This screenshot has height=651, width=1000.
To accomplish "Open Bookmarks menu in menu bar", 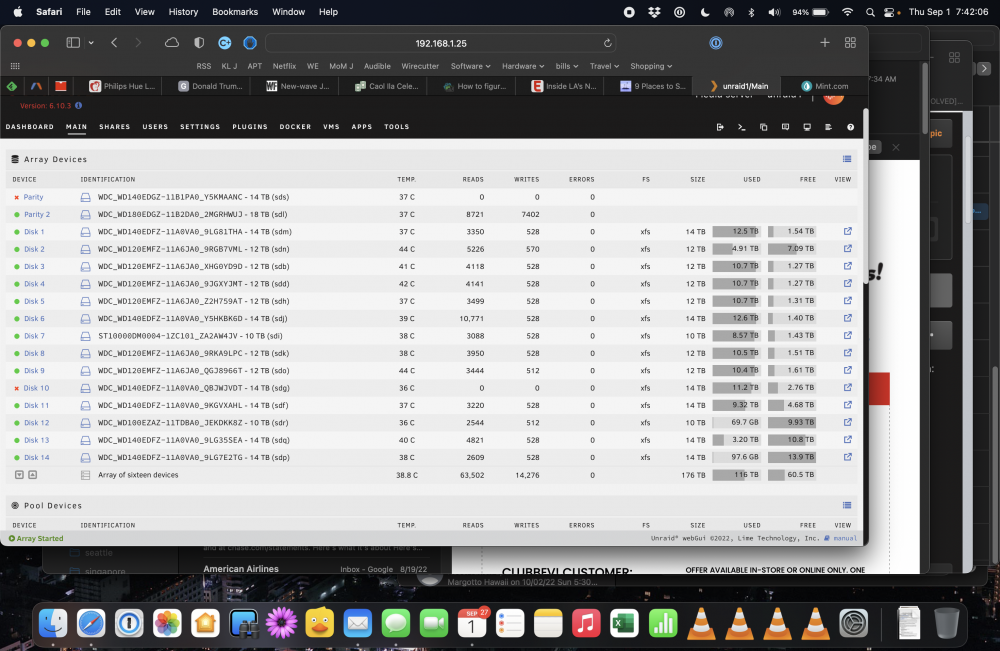I will (235, 11).
